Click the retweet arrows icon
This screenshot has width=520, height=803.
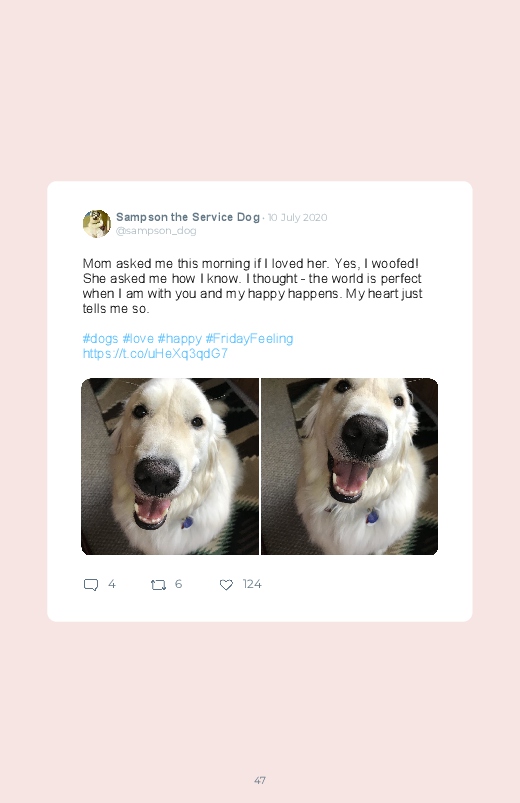[158, 584]
